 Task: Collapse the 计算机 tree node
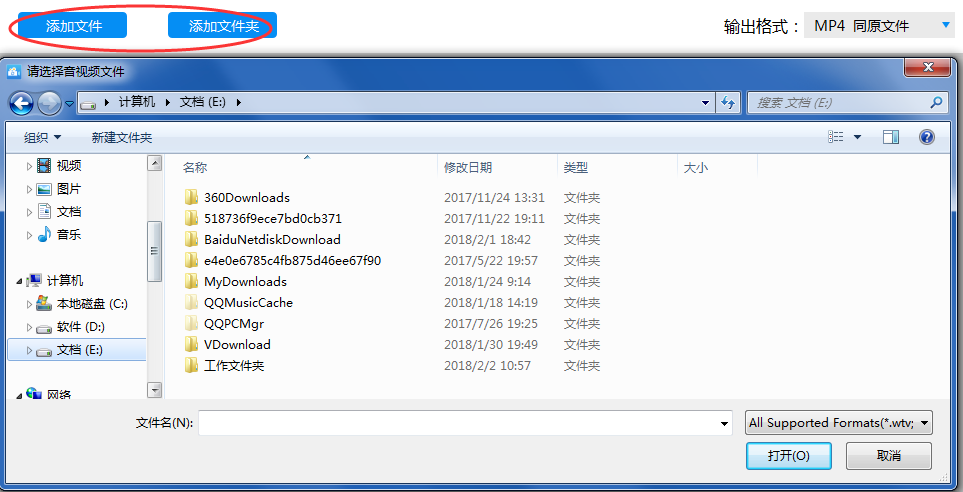[x=20, y=281]
